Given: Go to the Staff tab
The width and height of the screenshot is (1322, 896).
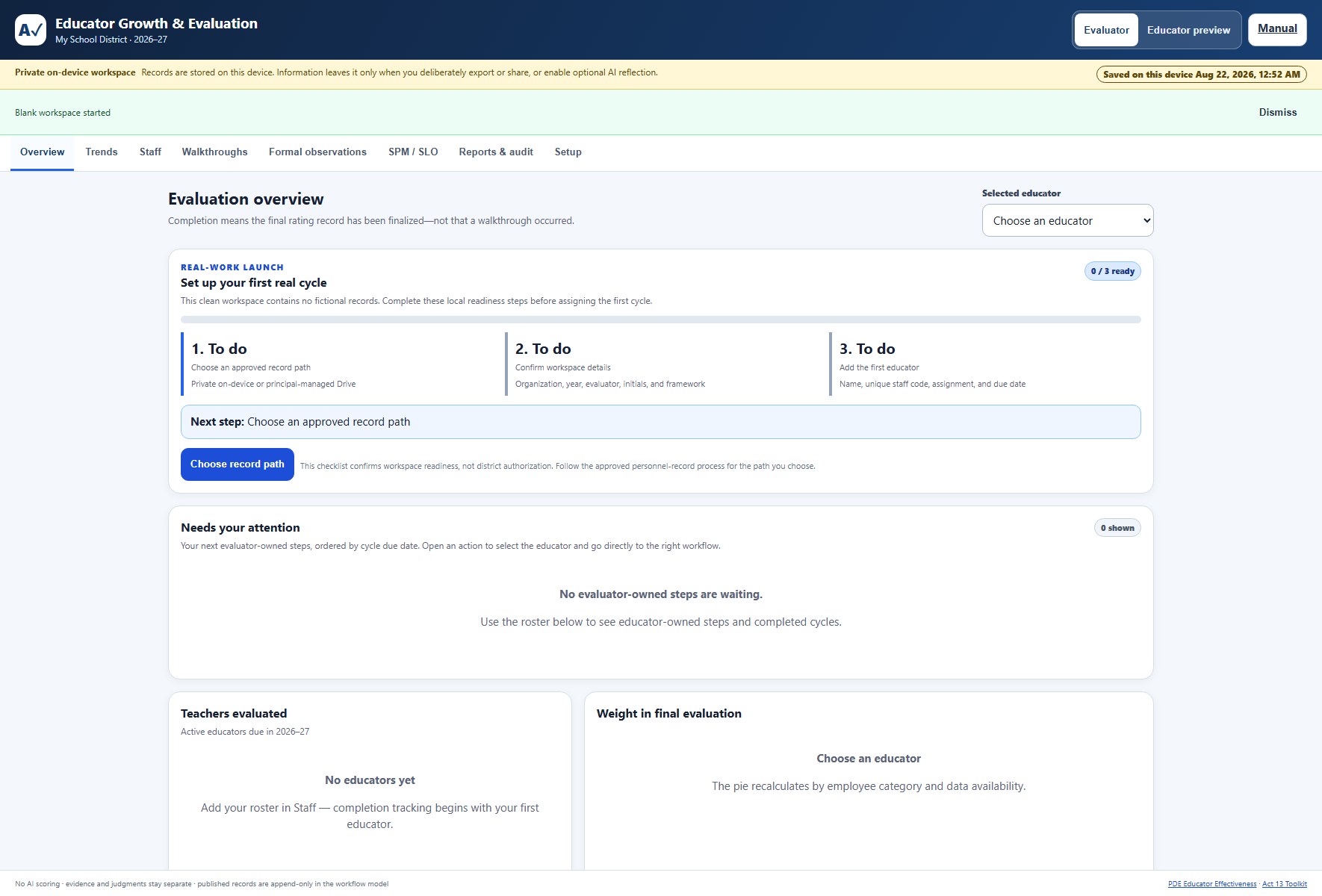Looking at the screenshot, I should pos(150,152).
